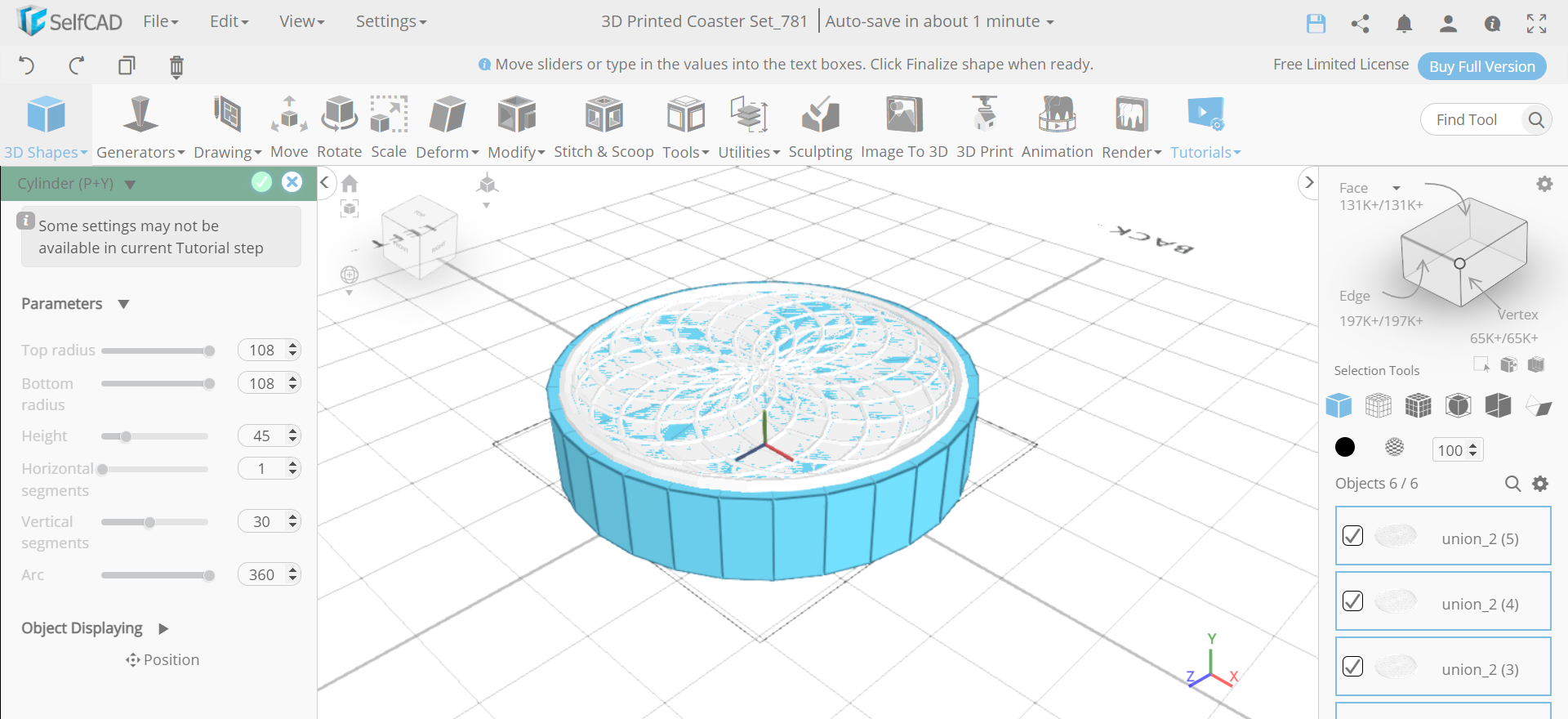Open the Tools dropdown
The height and width of the screenshot is (719, 1568).
685,127
